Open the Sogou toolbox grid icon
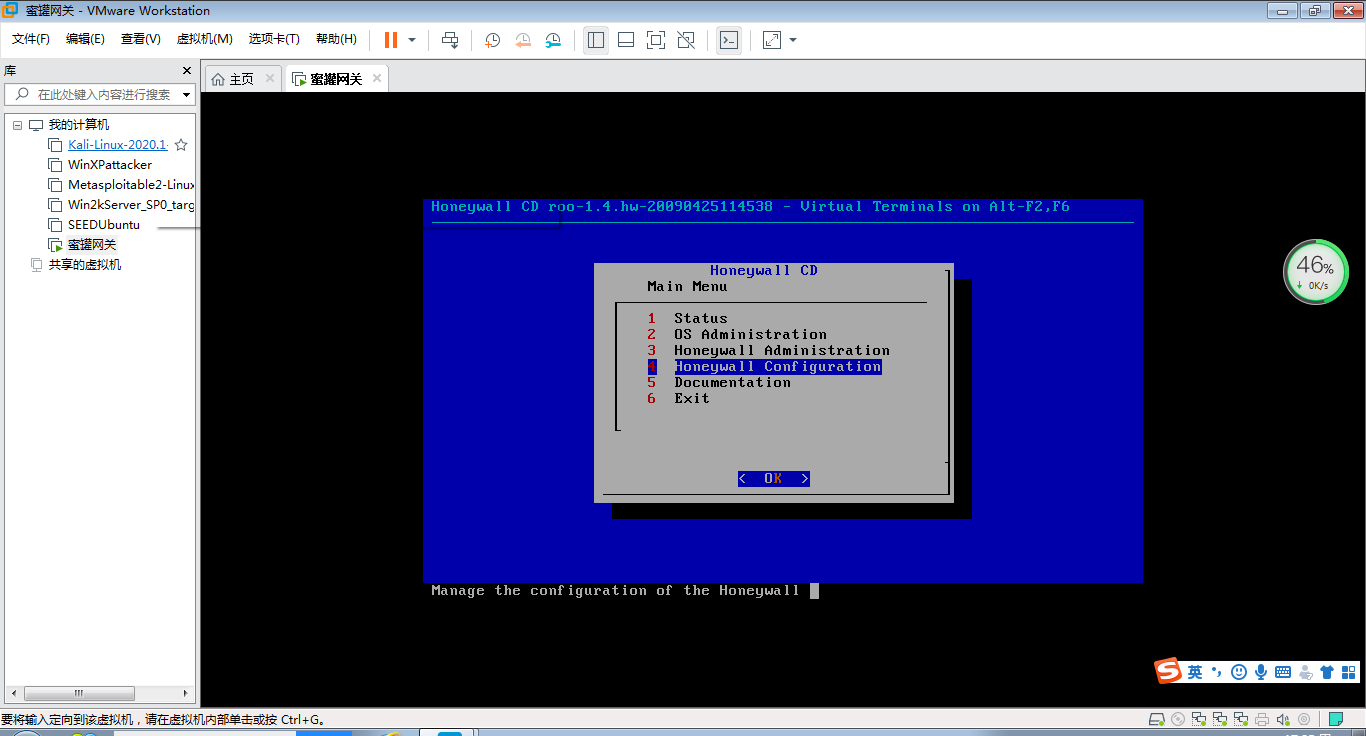Screen dimensions: 1366x736 click(1349, 672)
